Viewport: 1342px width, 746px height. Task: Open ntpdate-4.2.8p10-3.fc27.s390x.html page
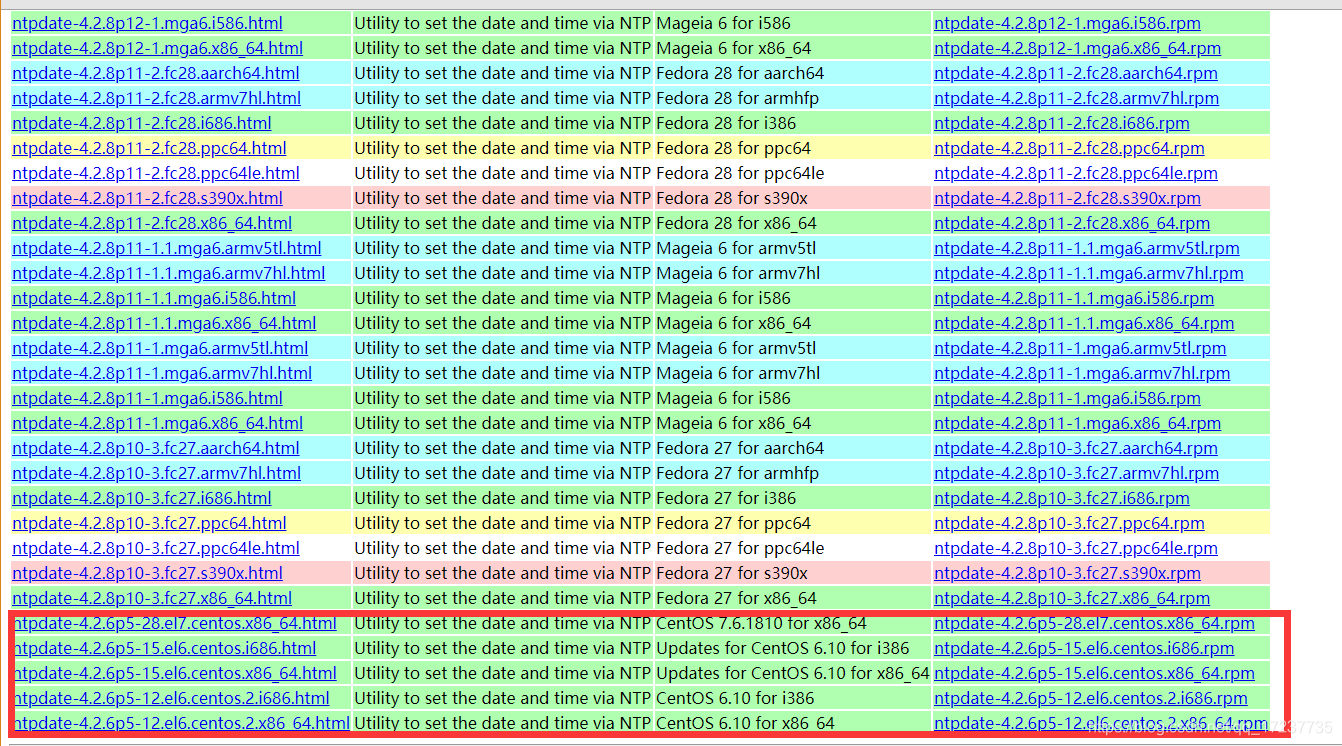tap(147, 573)
